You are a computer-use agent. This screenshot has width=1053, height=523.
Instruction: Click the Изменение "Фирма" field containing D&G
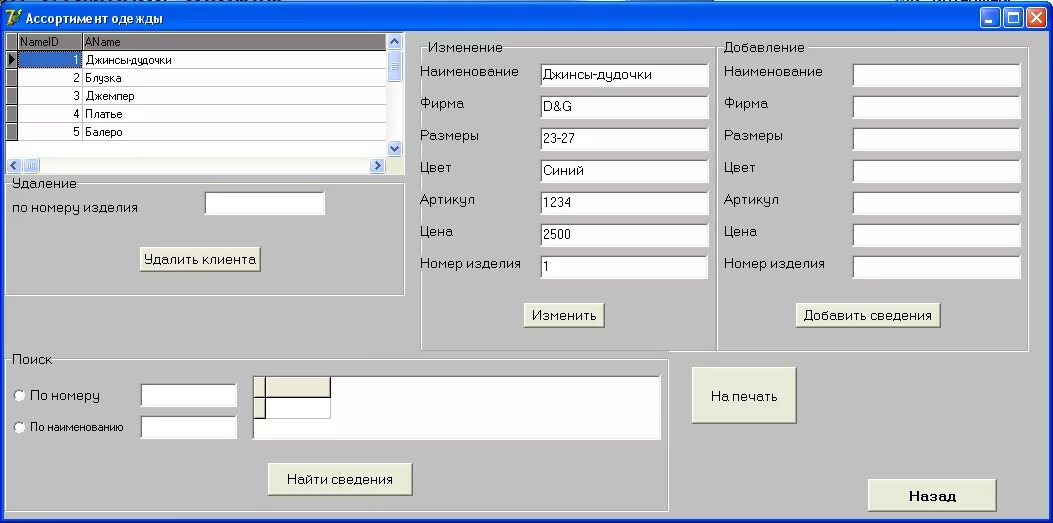tap(624, 107)
